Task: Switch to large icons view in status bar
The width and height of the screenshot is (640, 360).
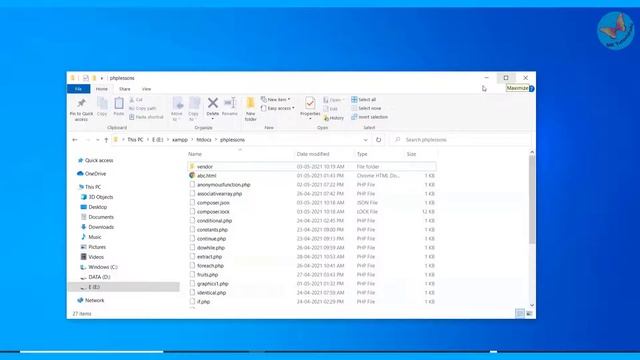Action: 529,313
